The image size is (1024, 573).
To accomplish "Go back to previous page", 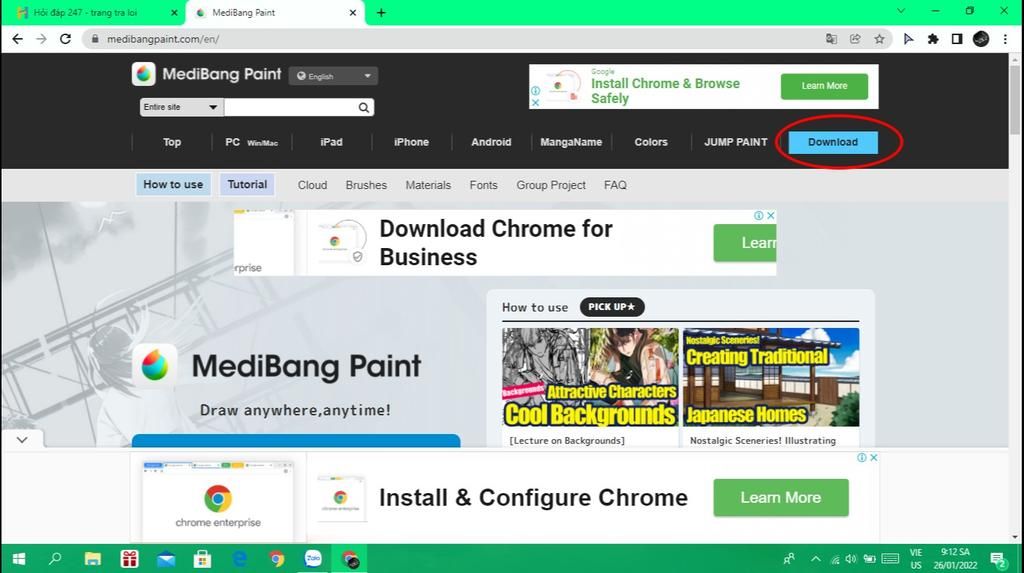I will click(18, 39).
